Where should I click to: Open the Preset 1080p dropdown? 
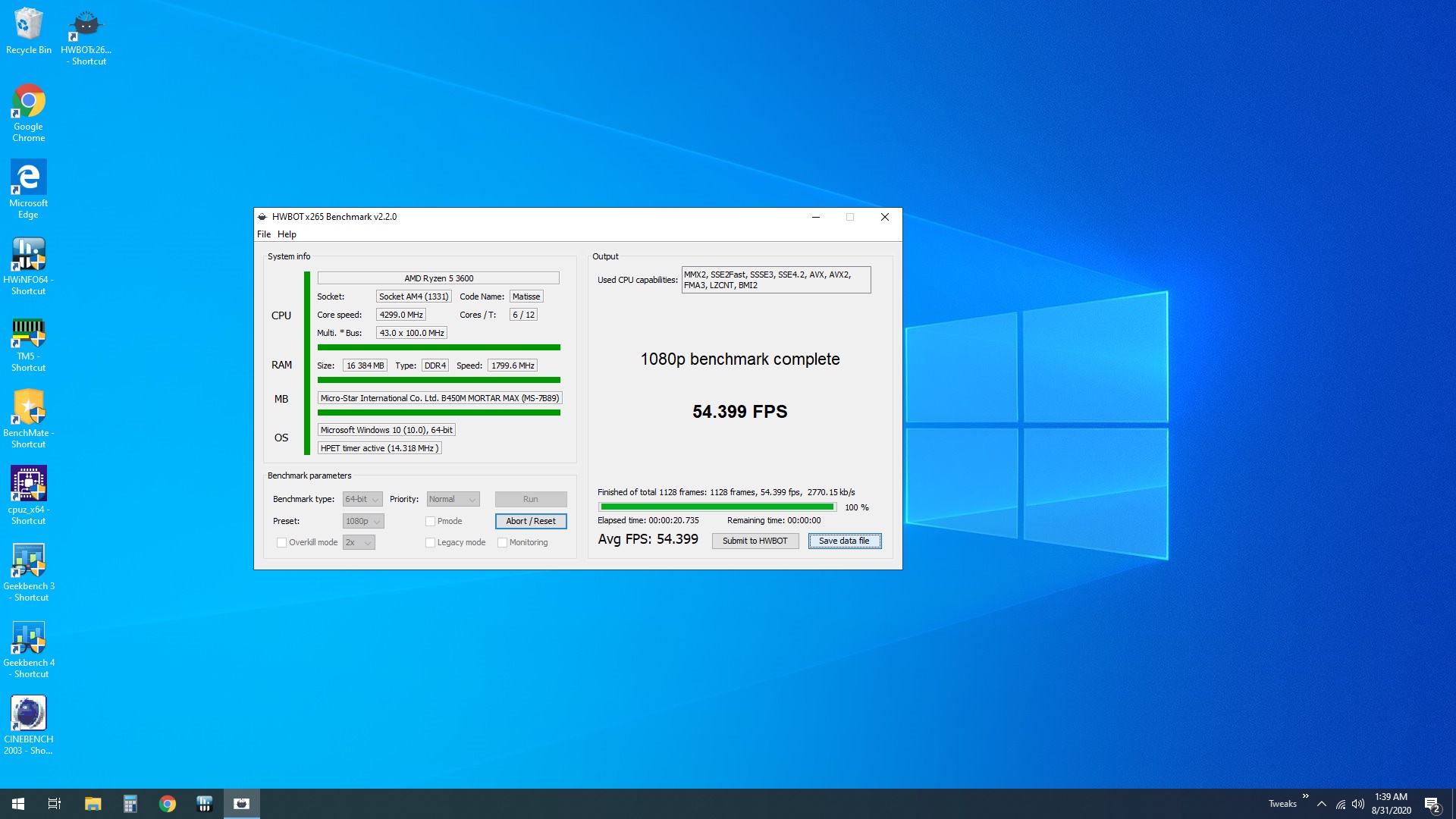point(363,521)
